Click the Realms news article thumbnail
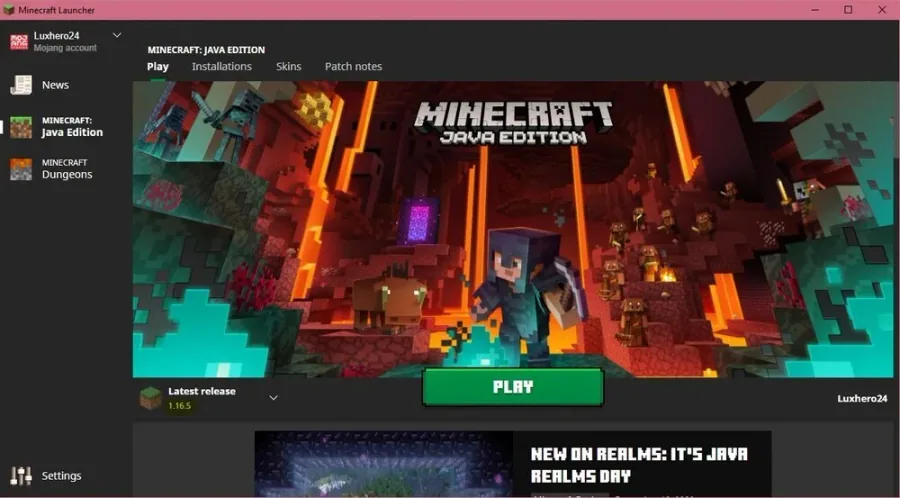This screenshot has height=498, width=900. pyautogui.click(x=383, y=464)
